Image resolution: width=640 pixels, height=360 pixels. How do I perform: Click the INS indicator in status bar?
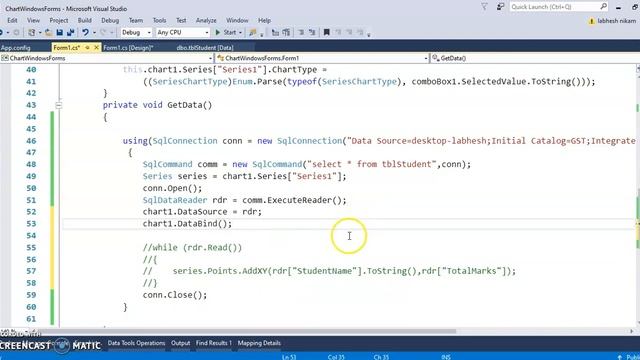tap(446, 357)
